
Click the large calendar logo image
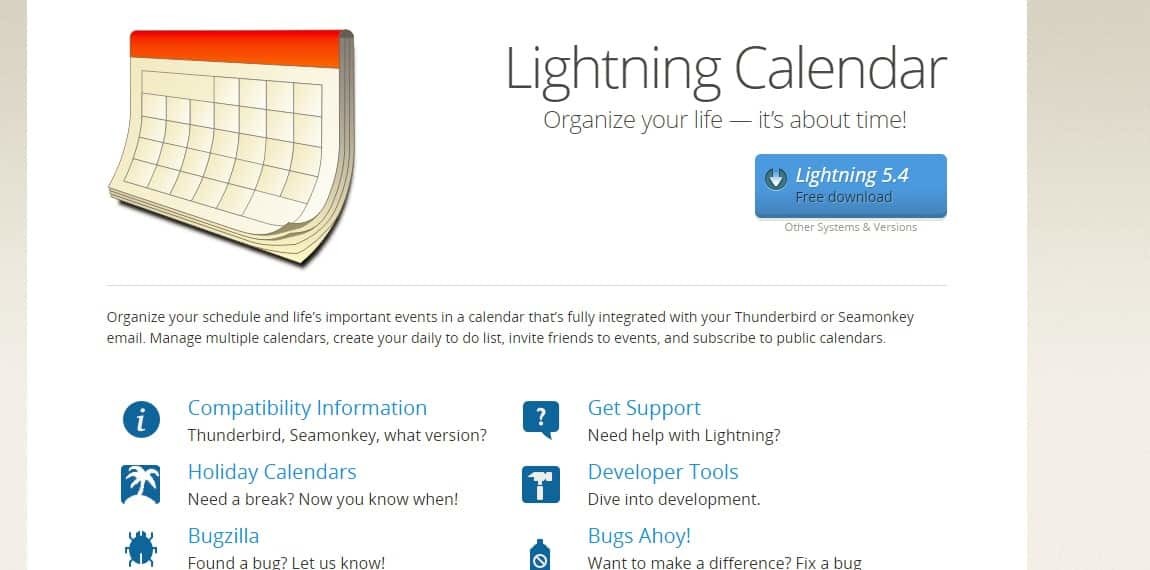[x=231, y=147]
